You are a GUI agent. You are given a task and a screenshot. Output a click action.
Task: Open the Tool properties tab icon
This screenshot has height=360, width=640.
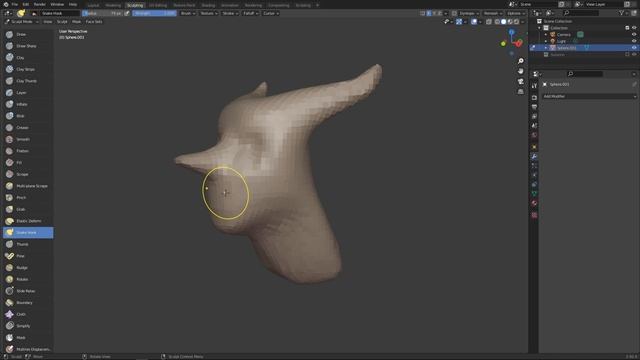click(x=534, y=86)
